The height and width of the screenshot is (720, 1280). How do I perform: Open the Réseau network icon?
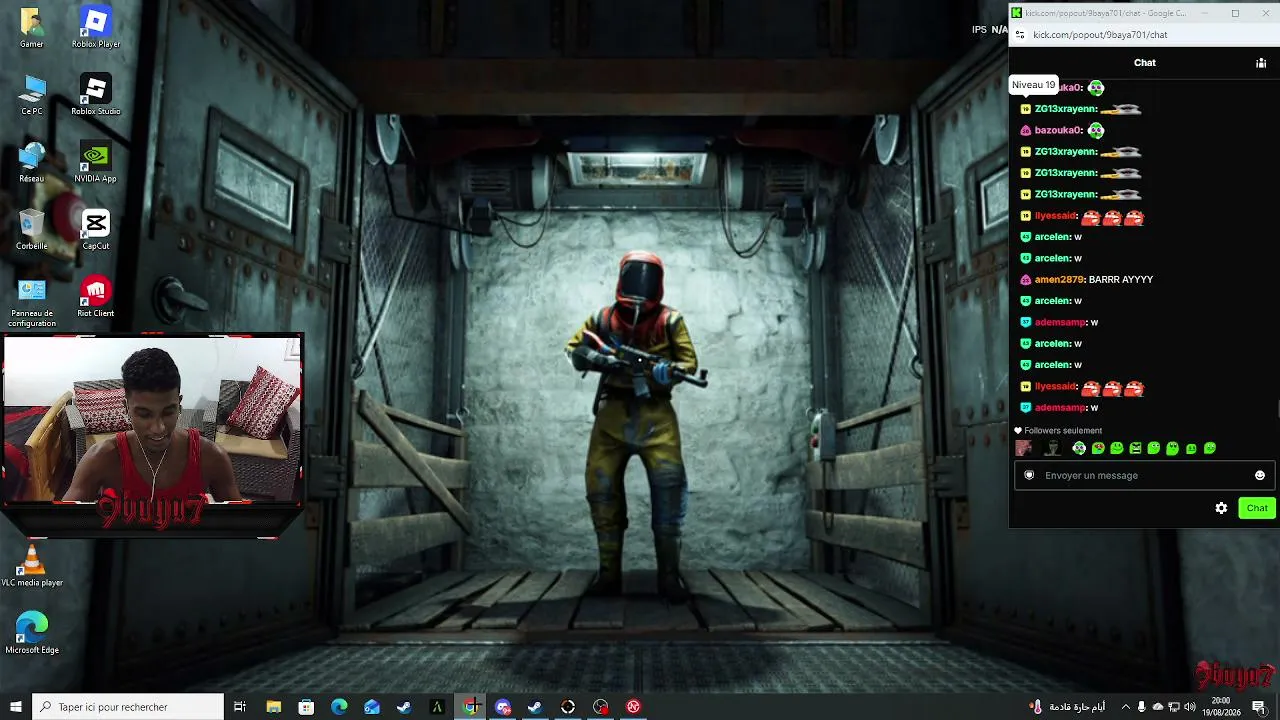click(x=32, y=162)
